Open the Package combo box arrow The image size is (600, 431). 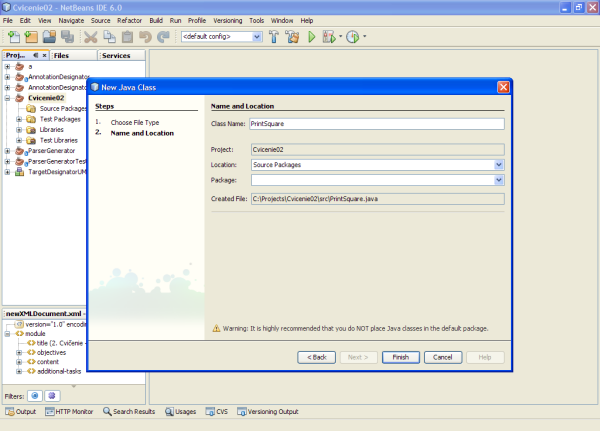click(499, 180)
